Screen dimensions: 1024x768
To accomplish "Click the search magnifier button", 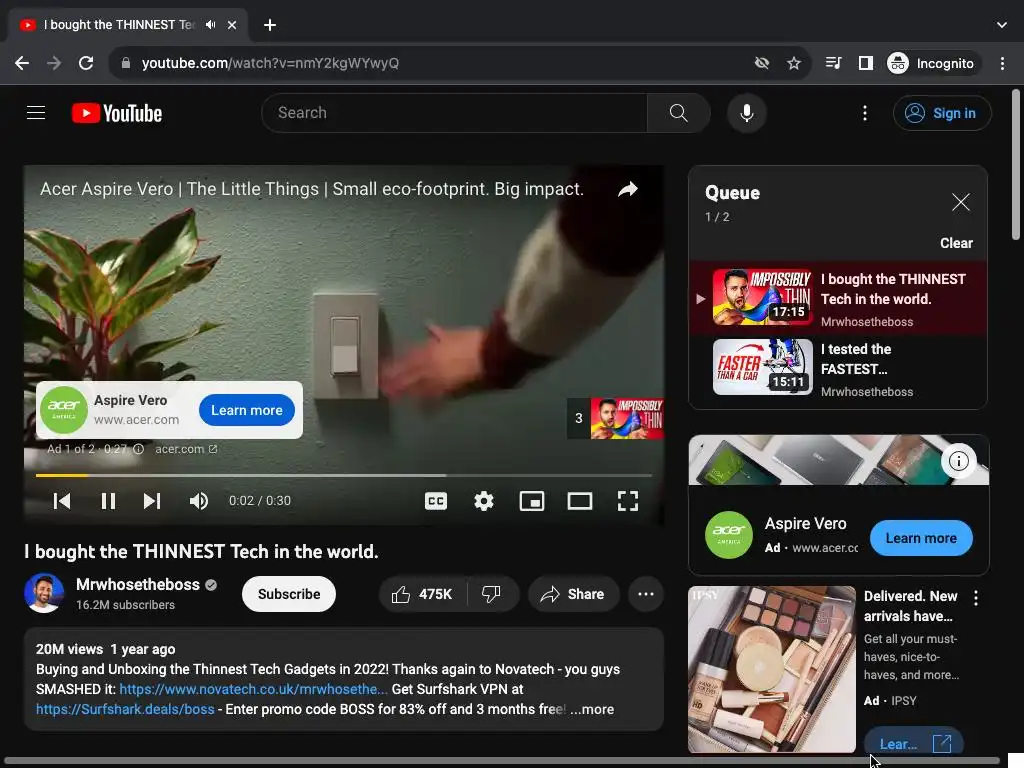I will coord(679,113).
